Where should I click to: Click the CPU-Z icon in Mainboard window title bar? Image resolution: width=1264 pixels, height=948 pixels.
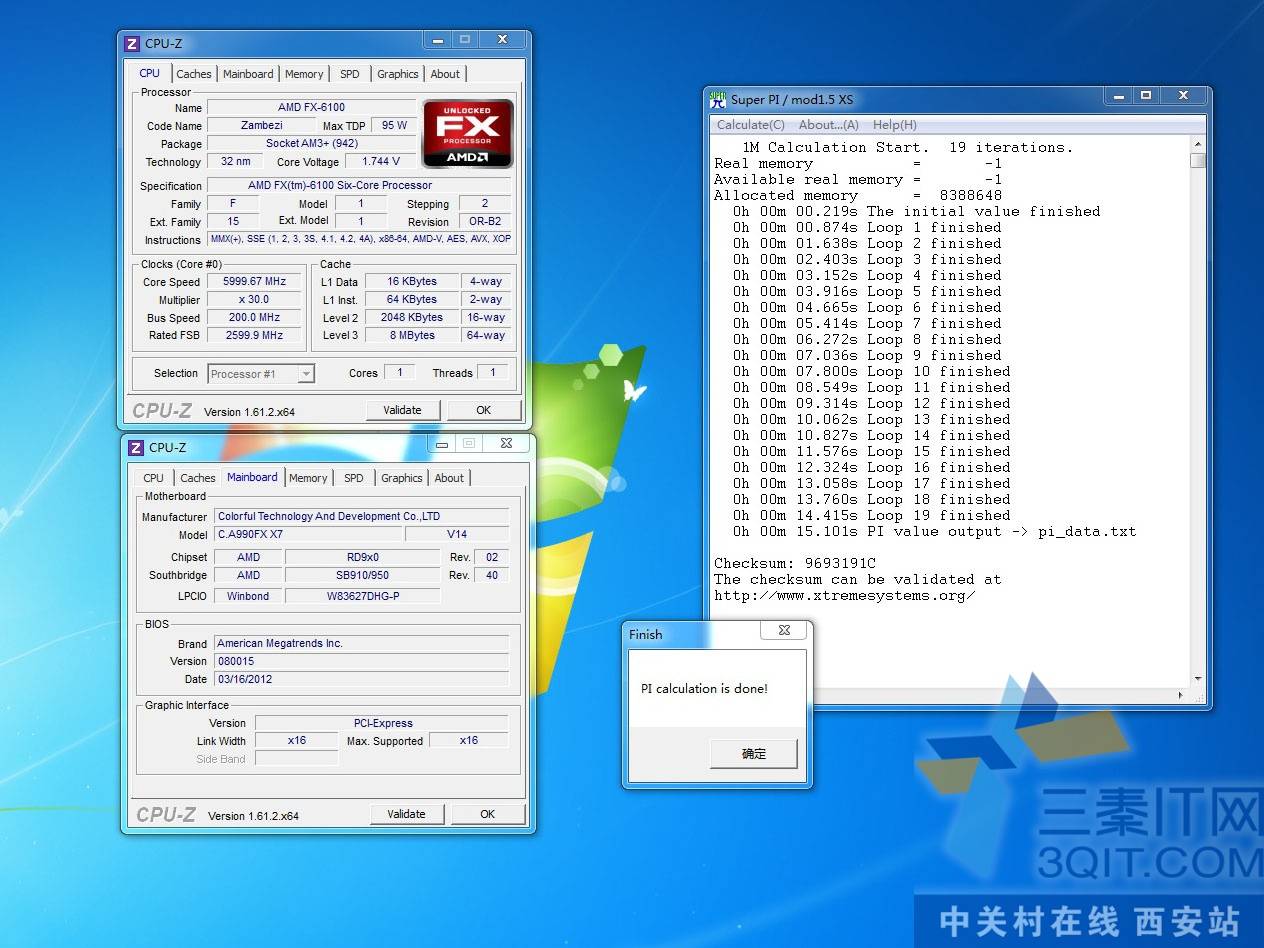[x=135, y=447]
